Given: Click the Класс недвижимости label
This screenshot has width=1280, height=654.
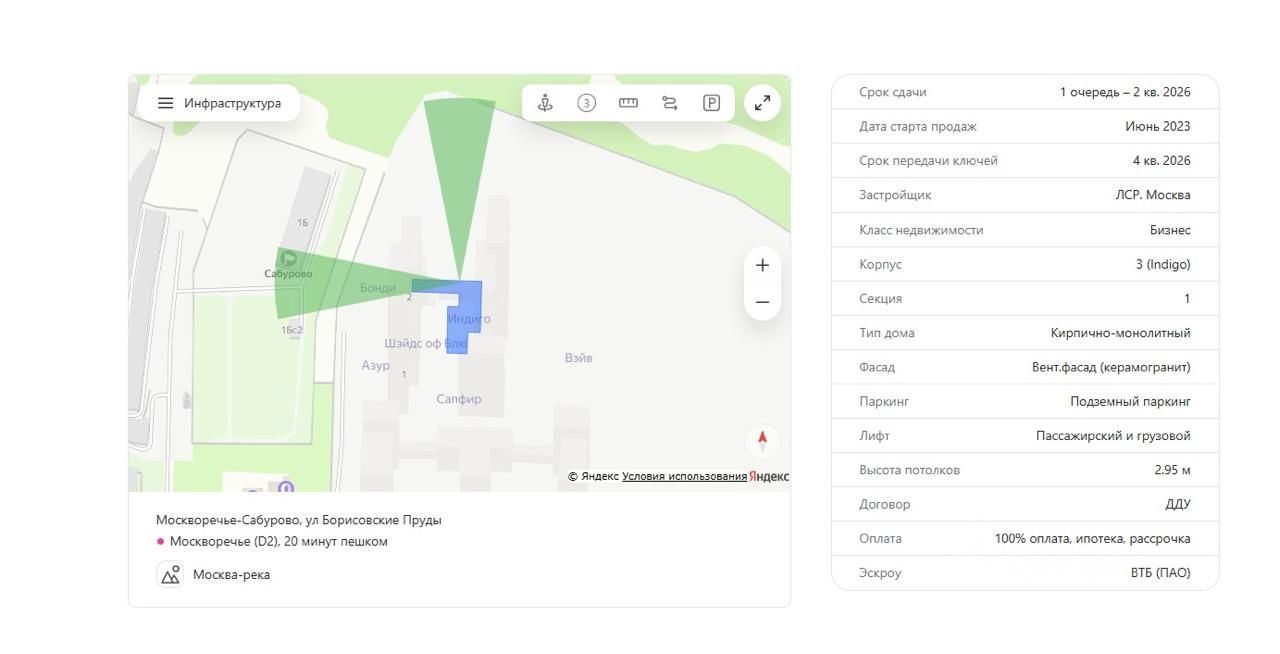Looking at the screenshot, I should point(921,230).
